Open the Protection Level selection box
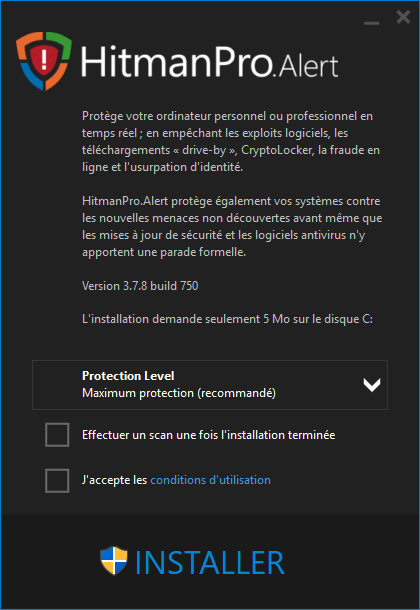Image resolution: width=420 pixels, height=610 pixels. click(x=210, y=385)
